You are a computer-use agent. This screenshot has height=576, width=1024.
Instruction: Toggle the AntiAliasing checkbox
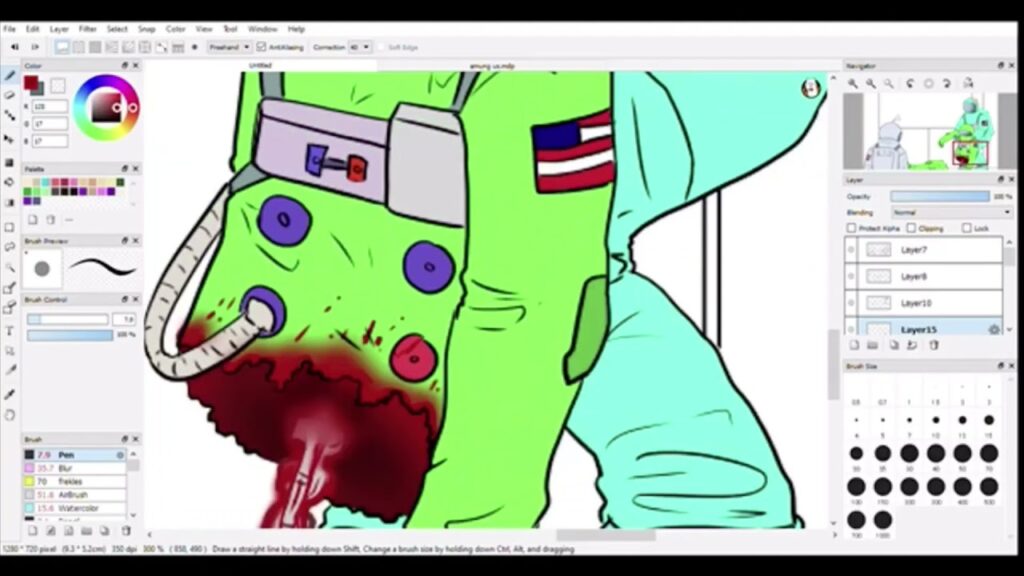pyautogui.click(x=262, y=47)
